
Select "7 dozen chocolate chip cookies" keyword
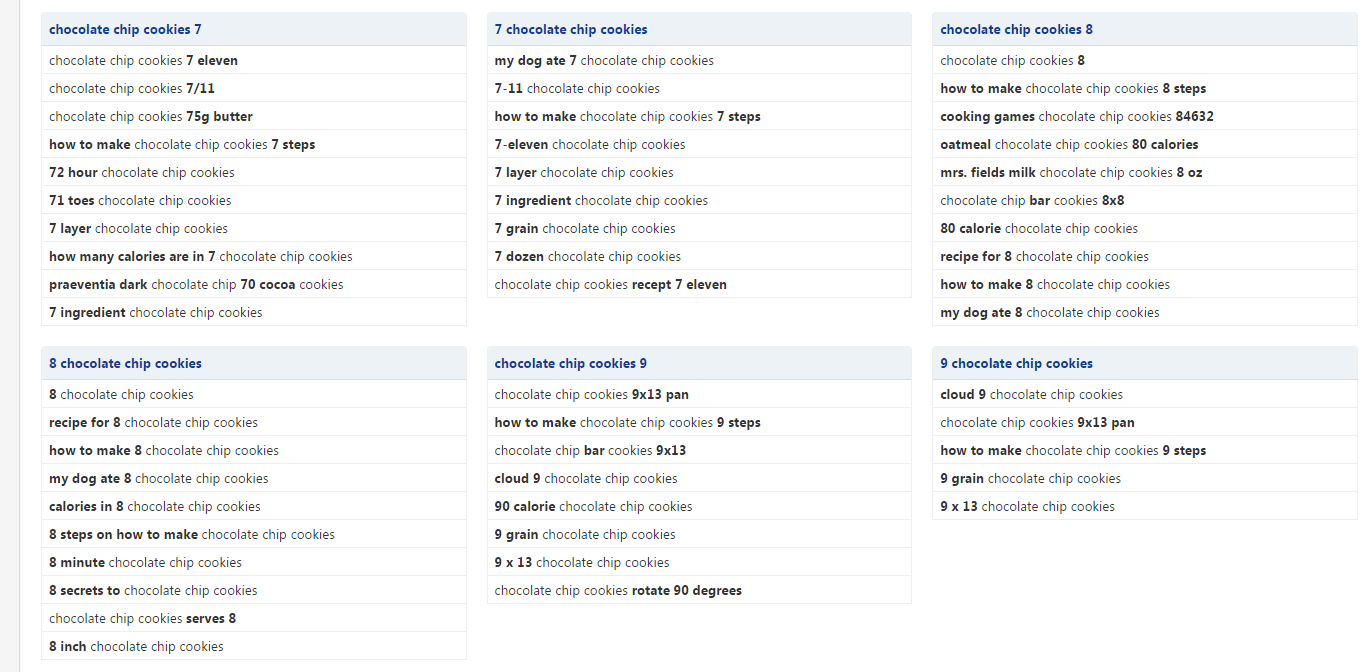[588, 257]
